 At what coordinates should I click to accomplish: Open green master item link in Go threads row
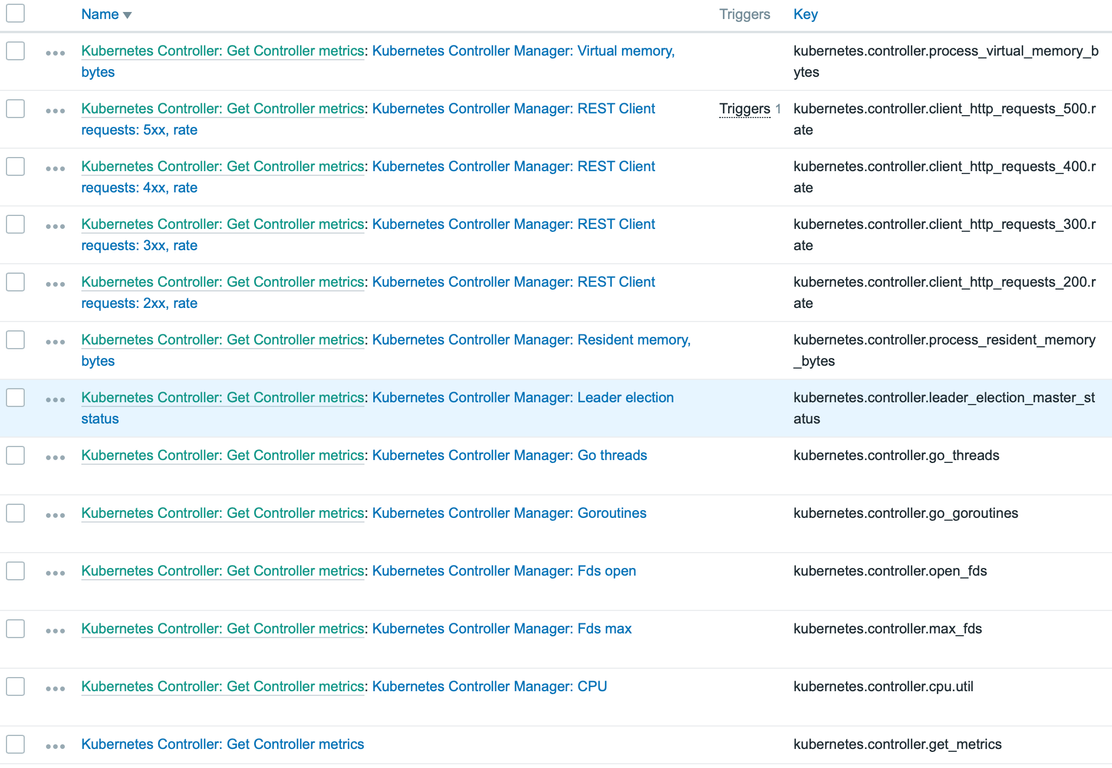(x=223, y=455)
